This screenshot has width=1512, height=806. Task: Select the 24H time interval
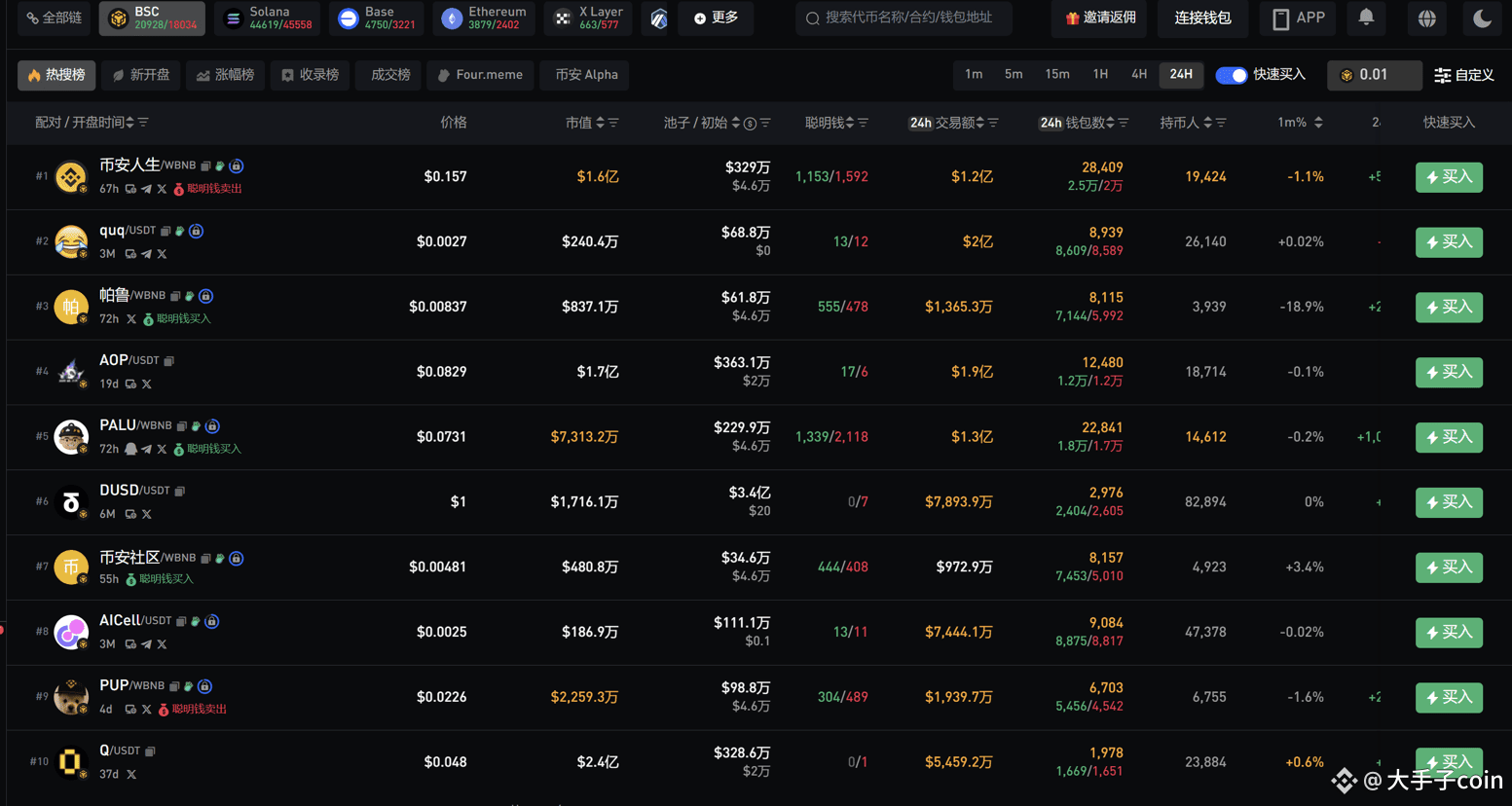(1181, 75)
